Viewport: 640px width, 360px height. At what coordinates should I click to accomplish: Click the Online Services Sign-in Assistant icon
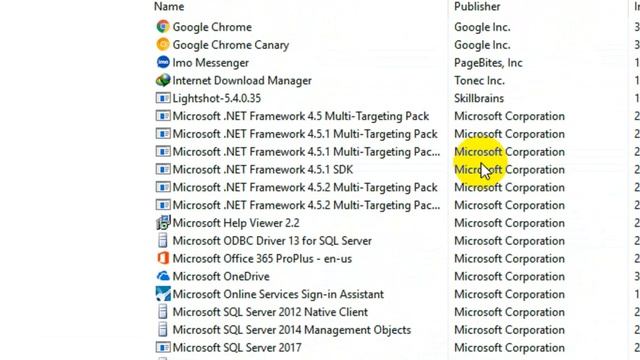pyautogui.click(x=163, y=294)
